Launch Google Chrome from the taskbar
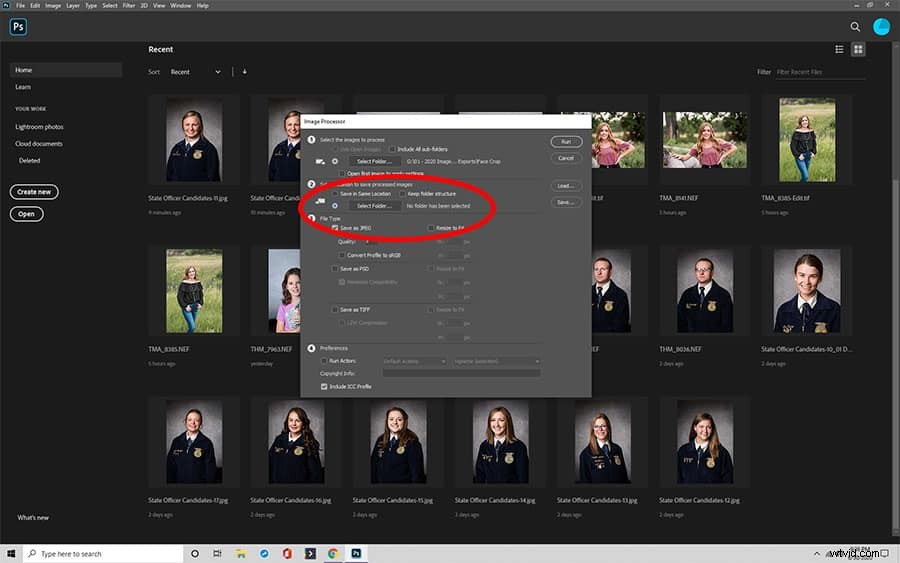The image size is (900, 563). click(x=333, y=554)
